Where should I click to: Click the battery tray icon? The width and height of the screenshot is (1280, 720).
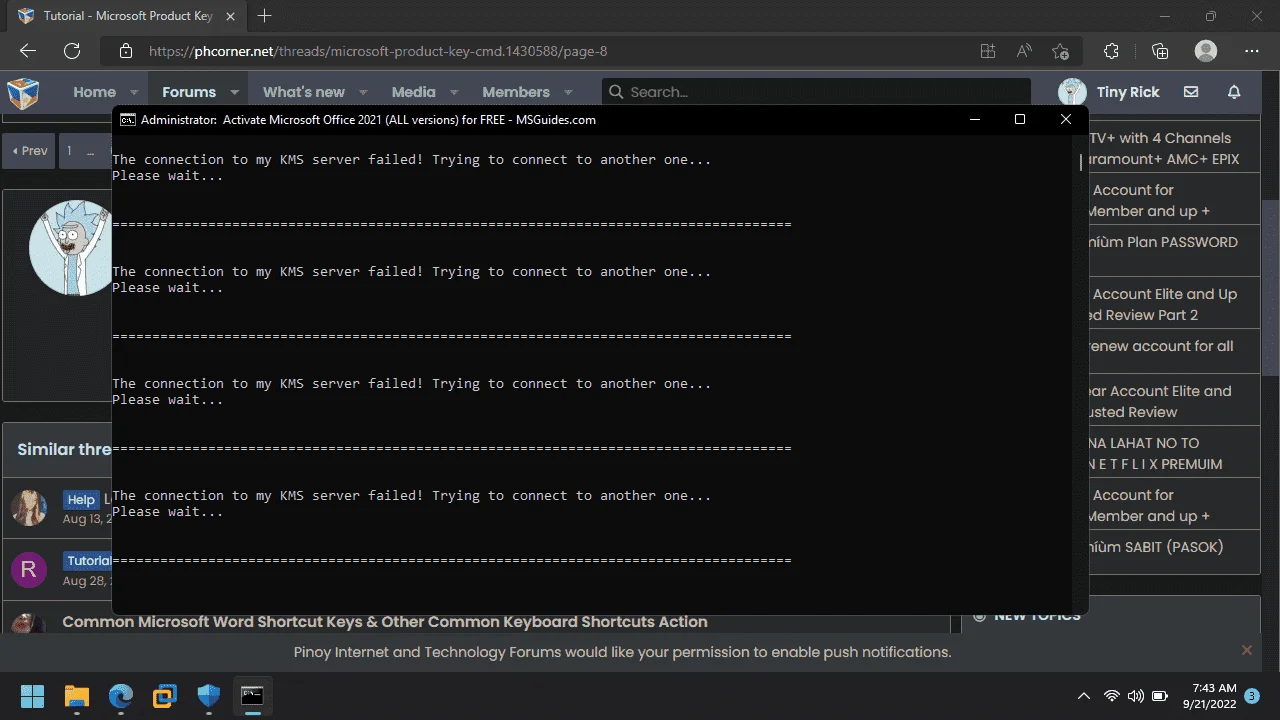tap(1160, 696)
